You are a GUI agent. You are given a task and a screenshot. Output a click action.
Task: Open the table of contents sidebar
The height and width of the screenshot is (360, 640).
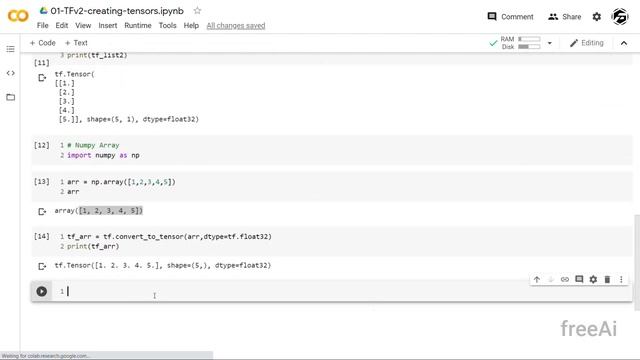click(11, 49)
